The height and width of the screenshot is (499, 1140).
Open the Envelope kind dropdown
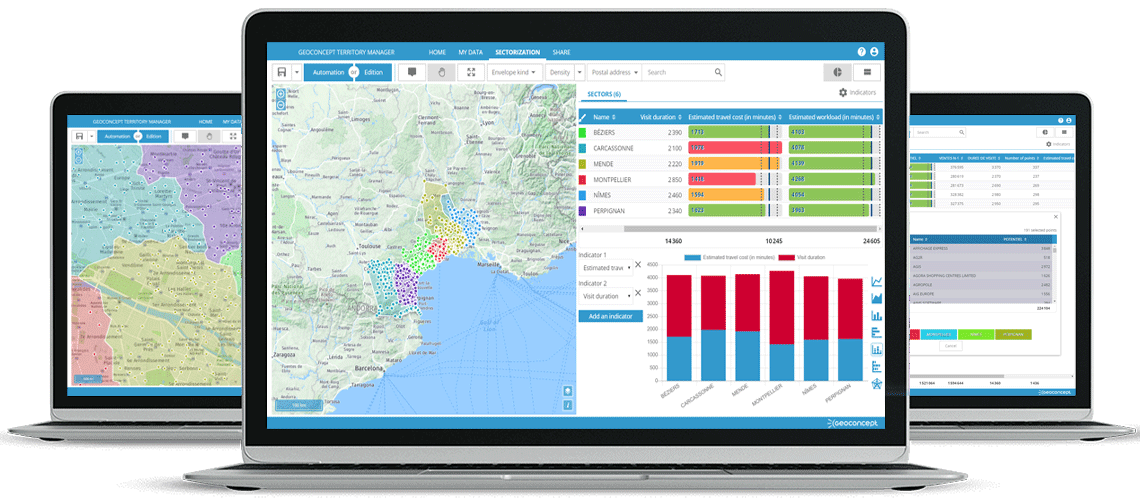tap(514, 72)
